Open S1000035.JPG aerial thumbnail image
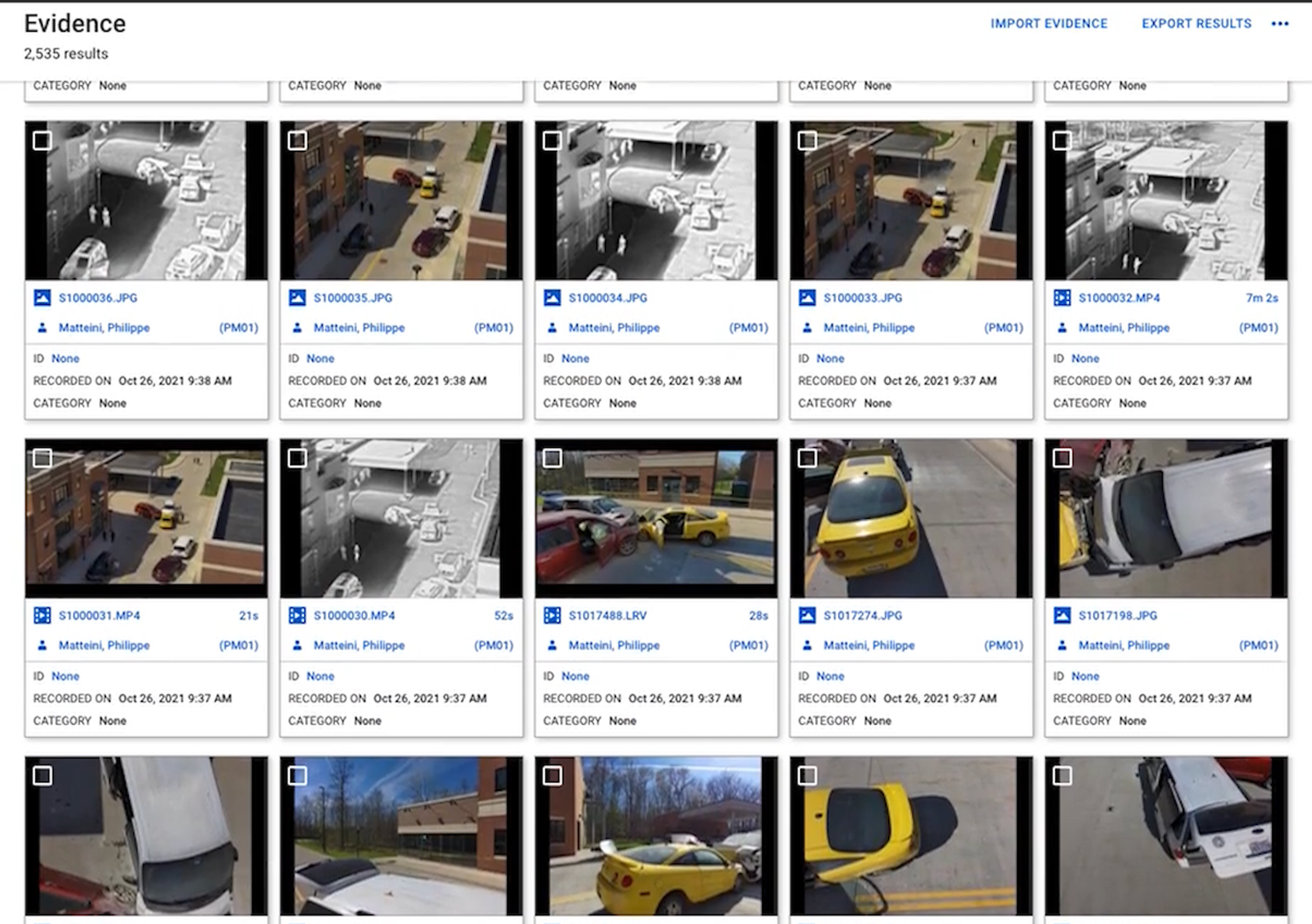 pyautogui.click(x=401, y=201)
